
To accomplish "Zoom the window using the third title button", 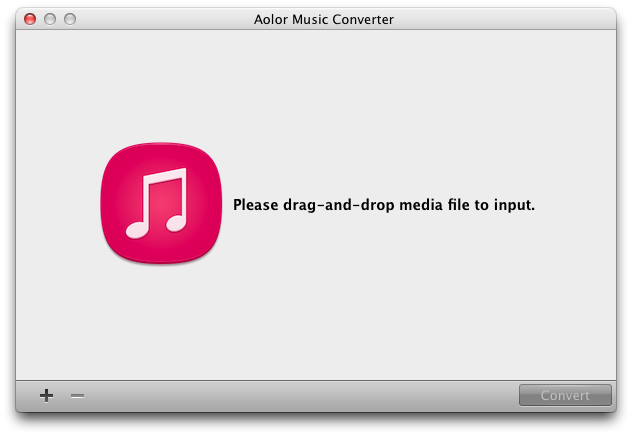I will 70,19.
